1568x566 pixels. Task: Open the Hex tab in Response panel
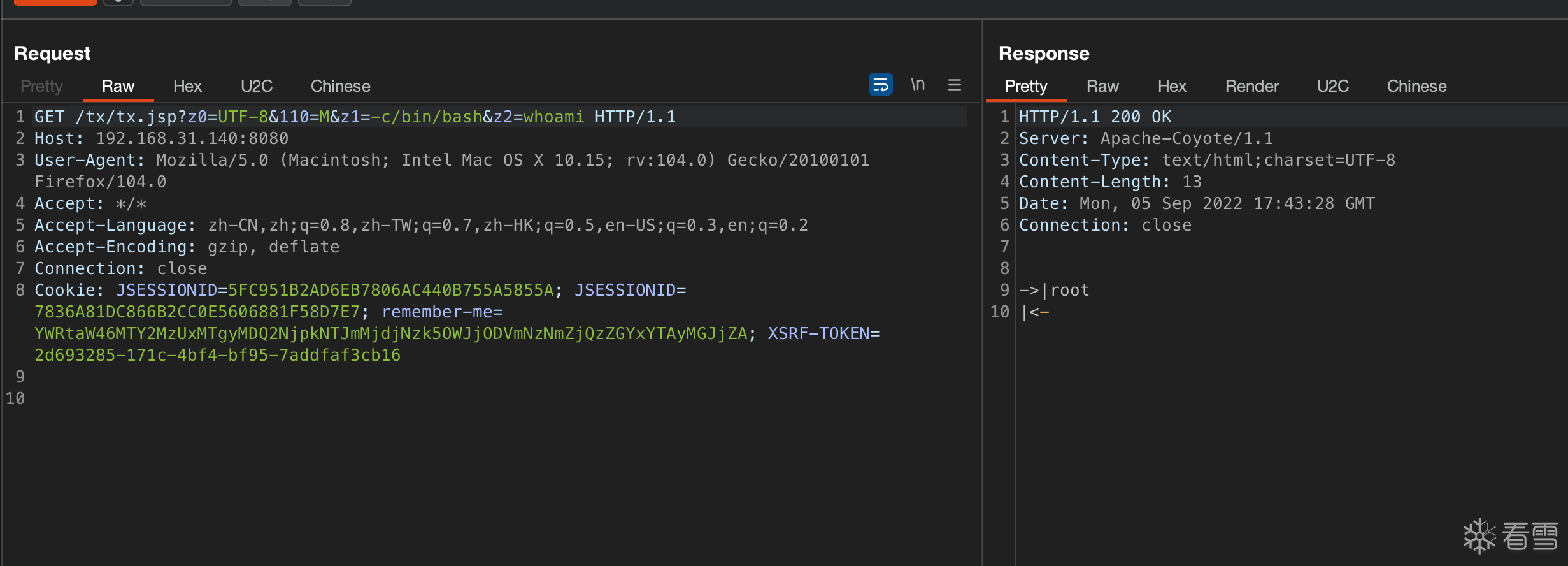tap(1171, 86)
